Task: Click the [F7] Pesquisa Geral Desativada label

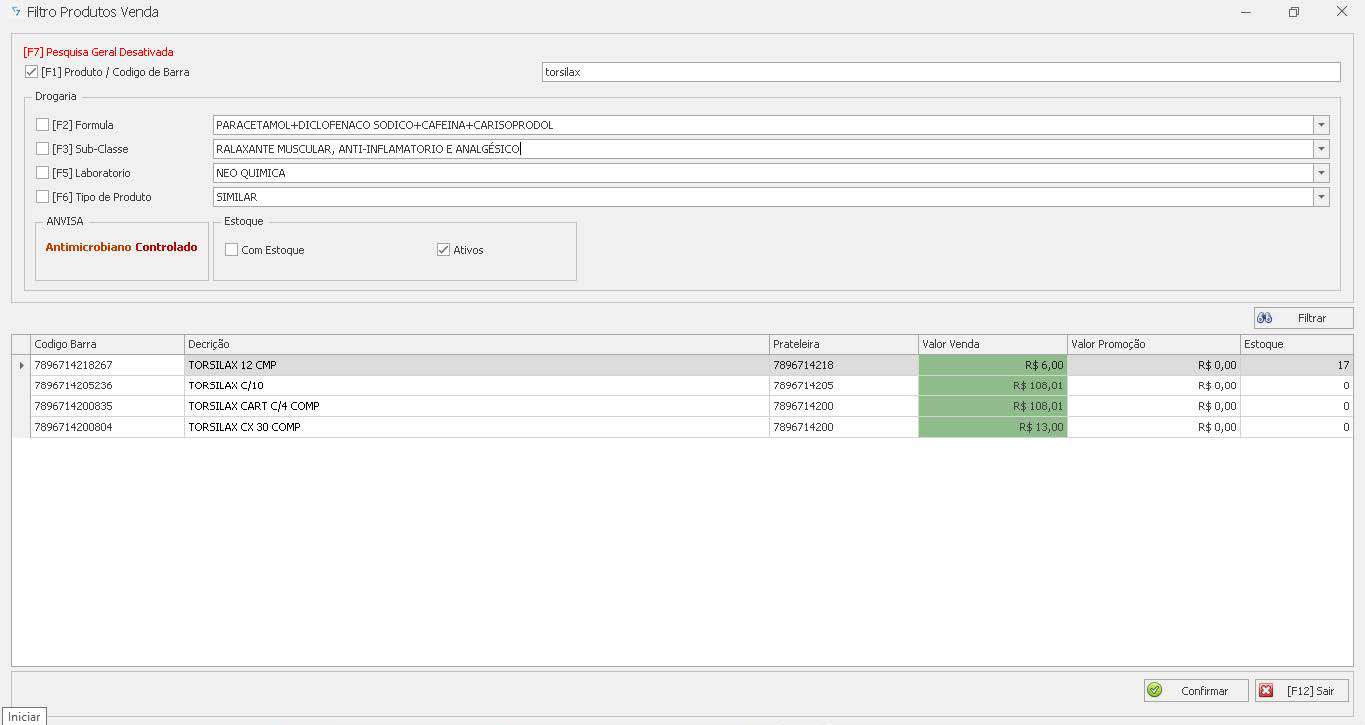Action: coord(98,52)
